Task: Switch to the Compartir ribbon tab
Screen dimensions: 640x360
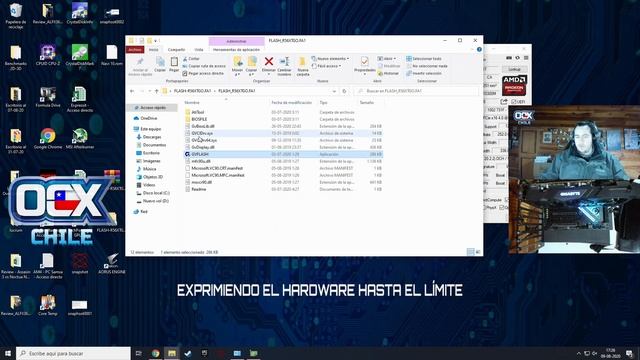Action: [x=176, y=50]
